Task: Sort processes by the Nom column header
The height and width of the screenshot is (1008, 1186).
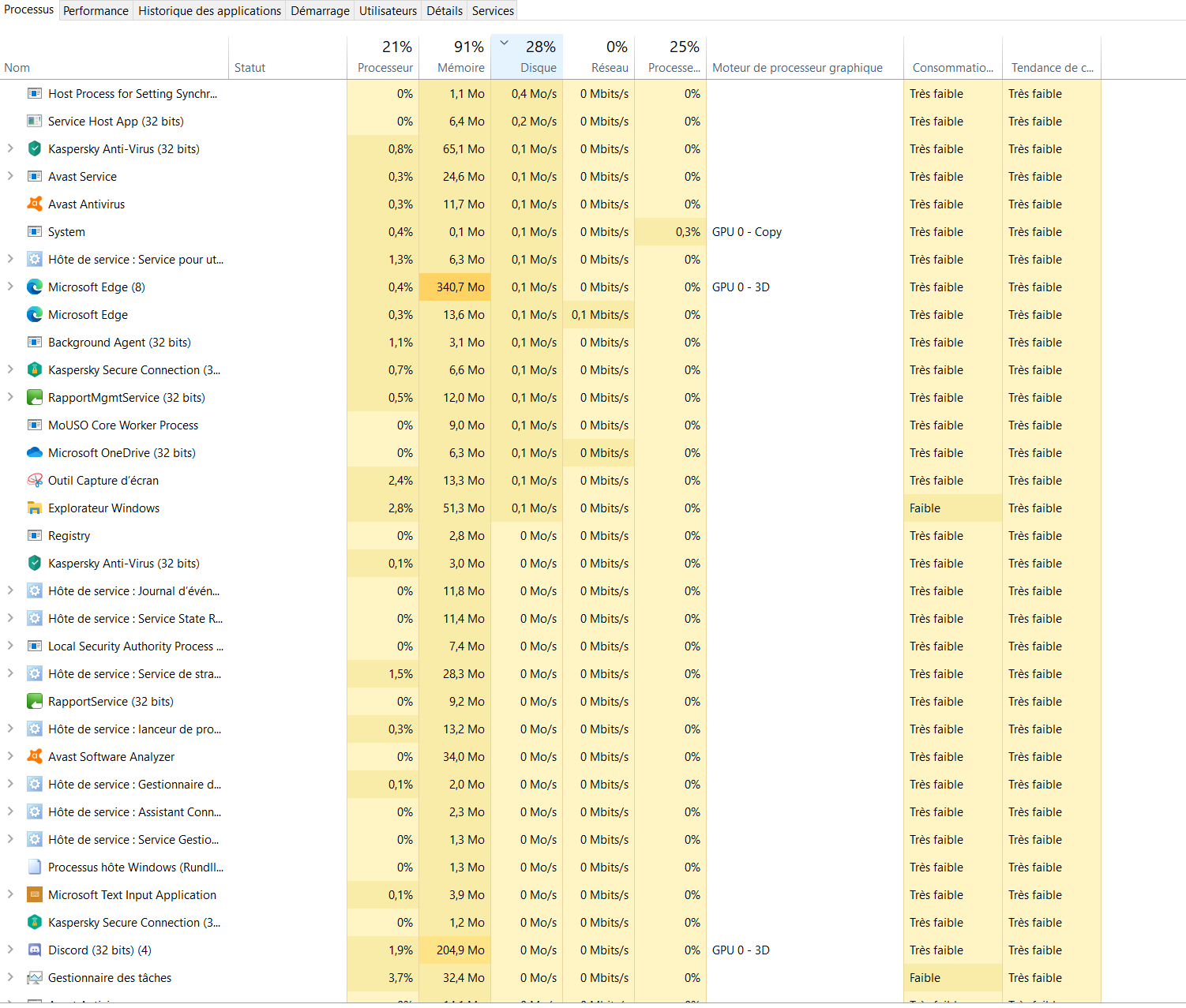Action: 114,58
